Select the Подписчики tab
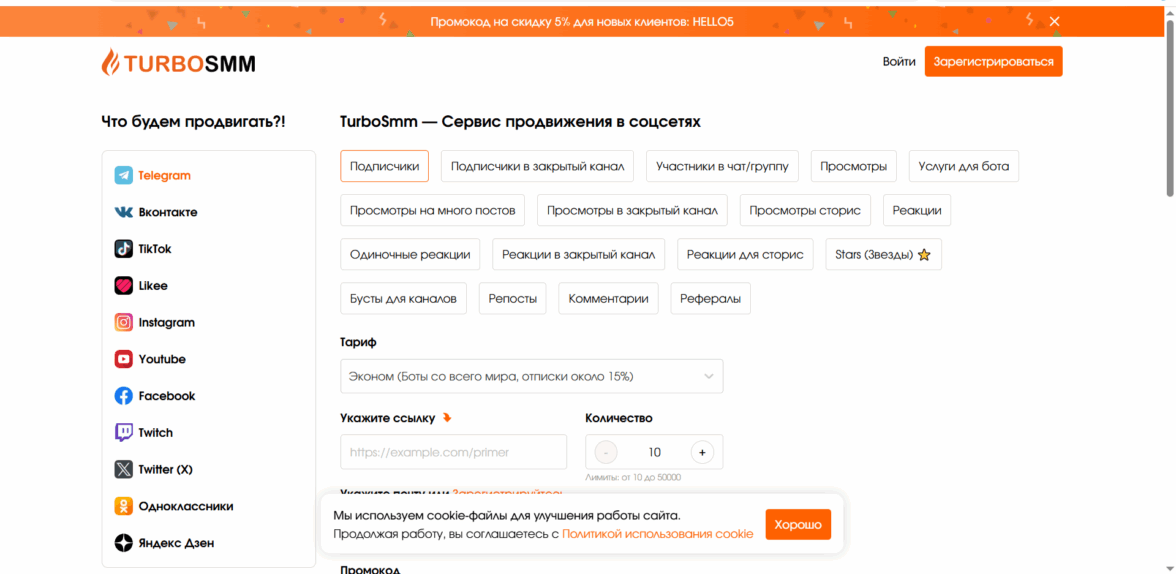The height and width of the screenshot is (574, 1176). (x=385, y=167)
